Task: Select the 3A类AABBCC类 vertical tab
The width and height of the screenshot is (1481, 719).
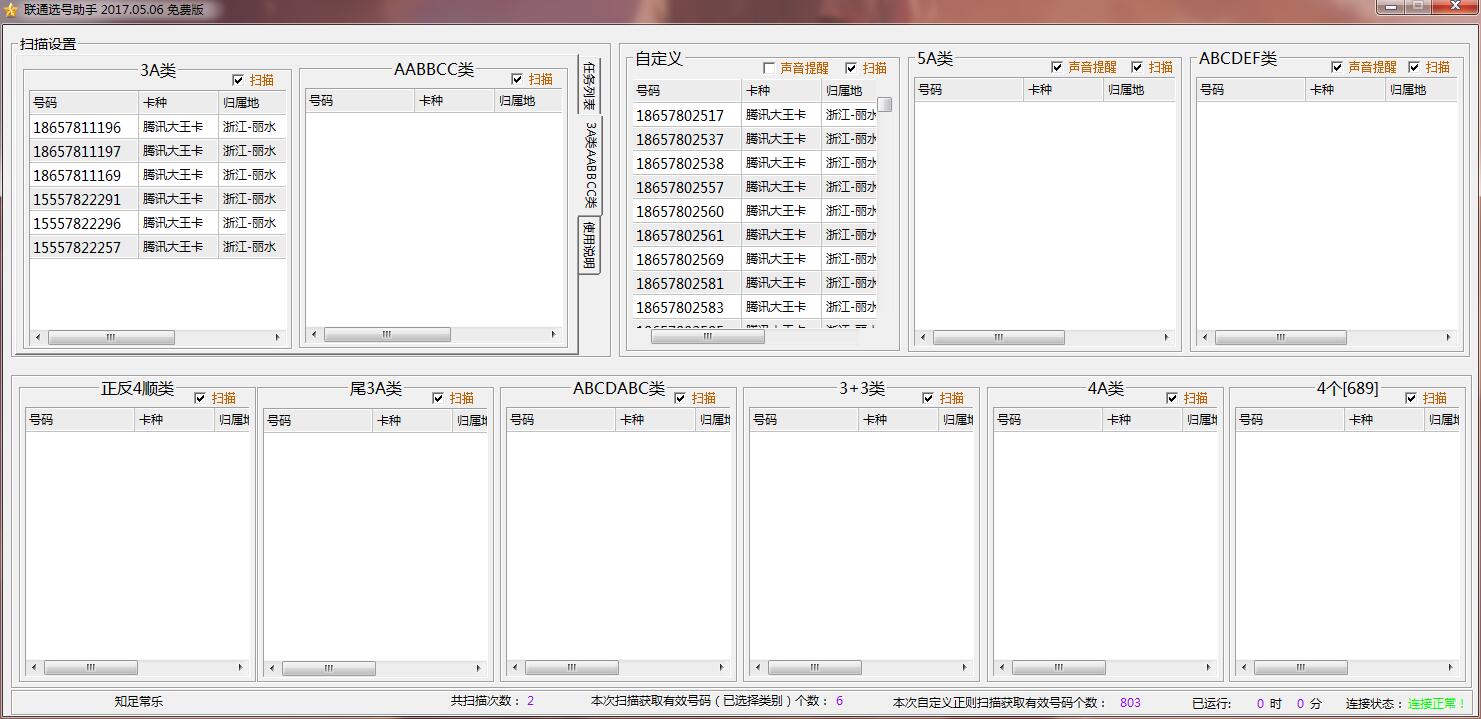Action: 590,165
